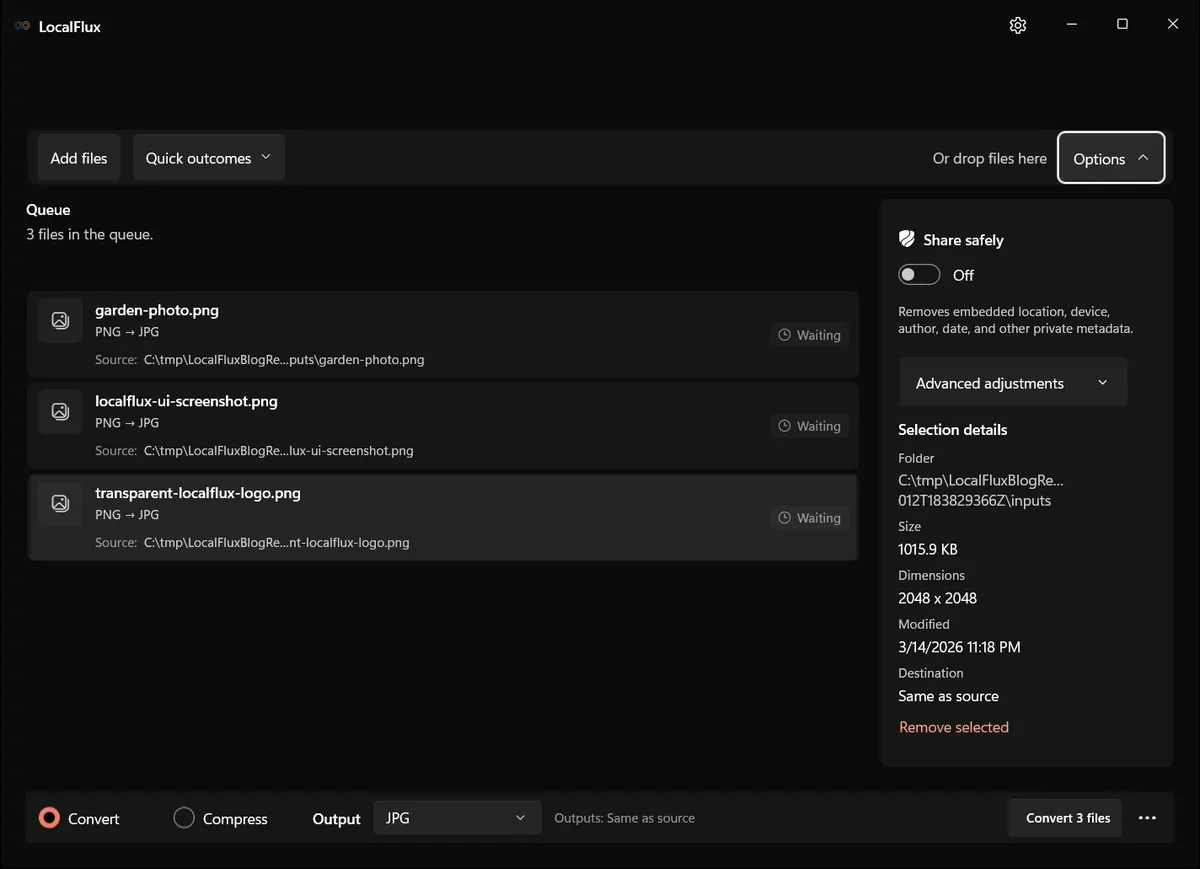The width and height of the screenshot is (1200, 869).
Task: Click the image icon of localflux-ui-screenshot.png
Action: [60, 411]
